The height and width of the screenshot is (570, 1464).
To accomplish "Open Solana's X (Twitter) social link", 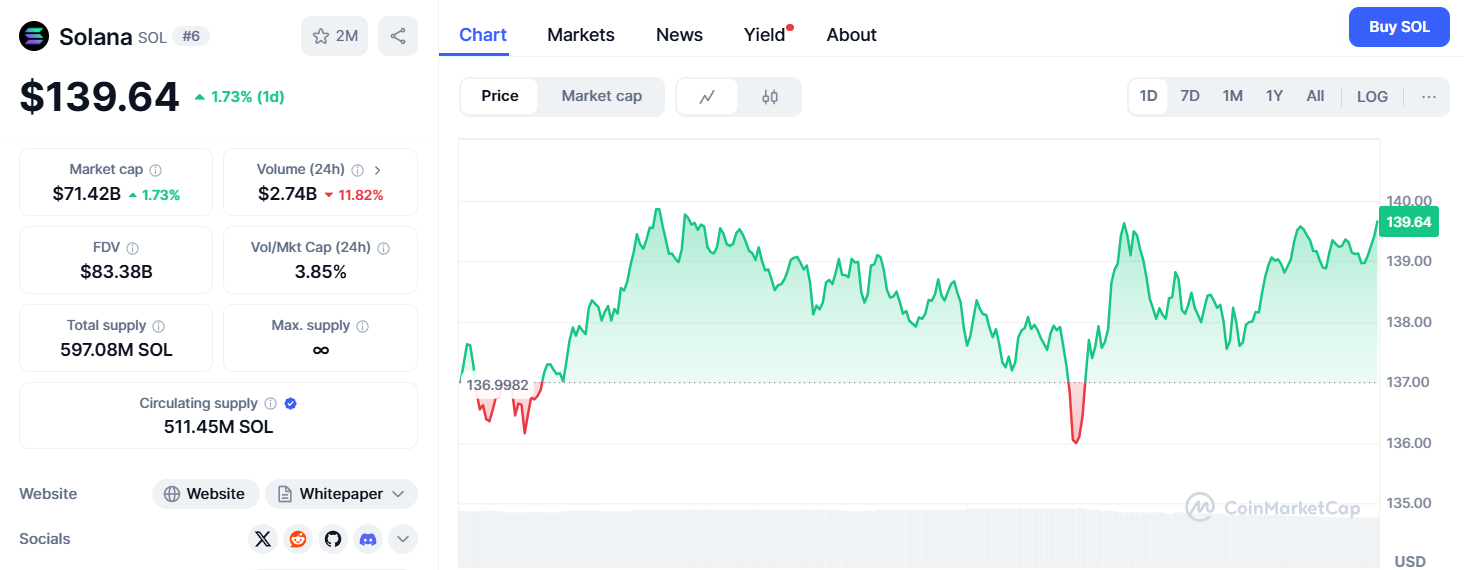I will tap(262, 539).
